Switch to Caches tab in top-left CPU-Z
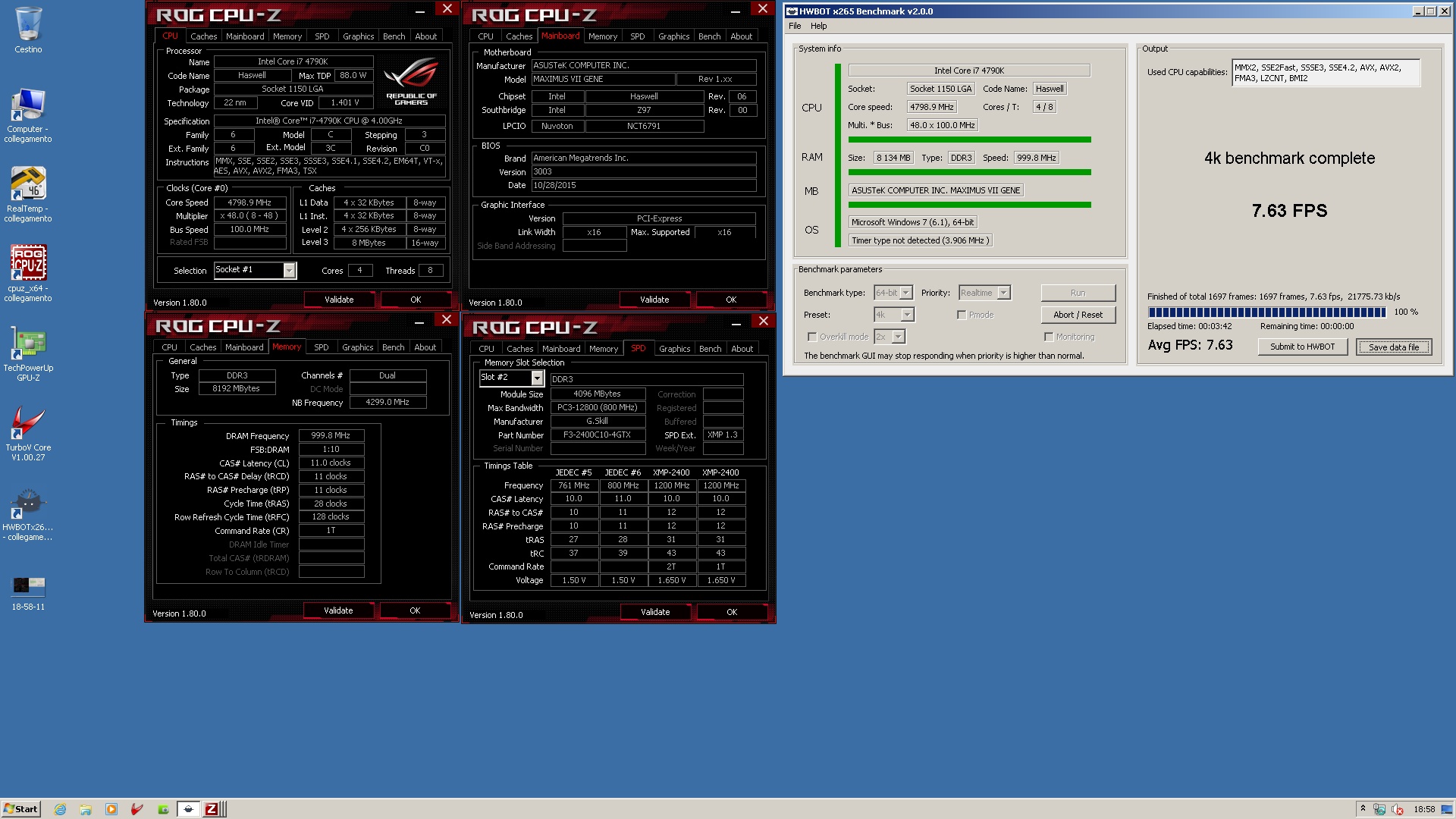Viewport: 1456px width, 819px height. pyautogui.click(x=203, y=36)
